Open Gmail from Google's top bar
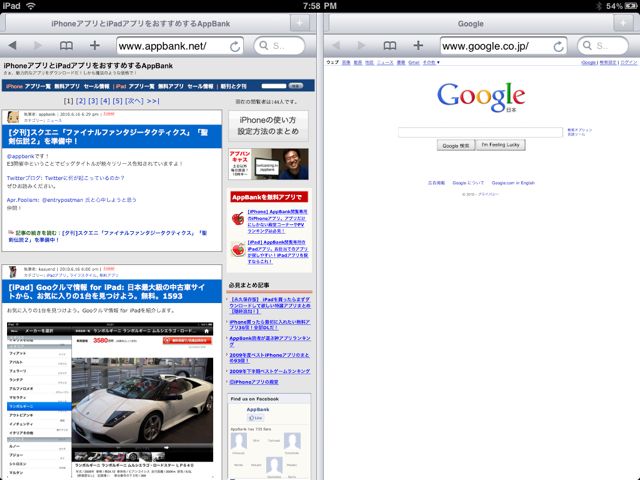Viewport: 640px width, 480px height. click(x=414, y=62)
